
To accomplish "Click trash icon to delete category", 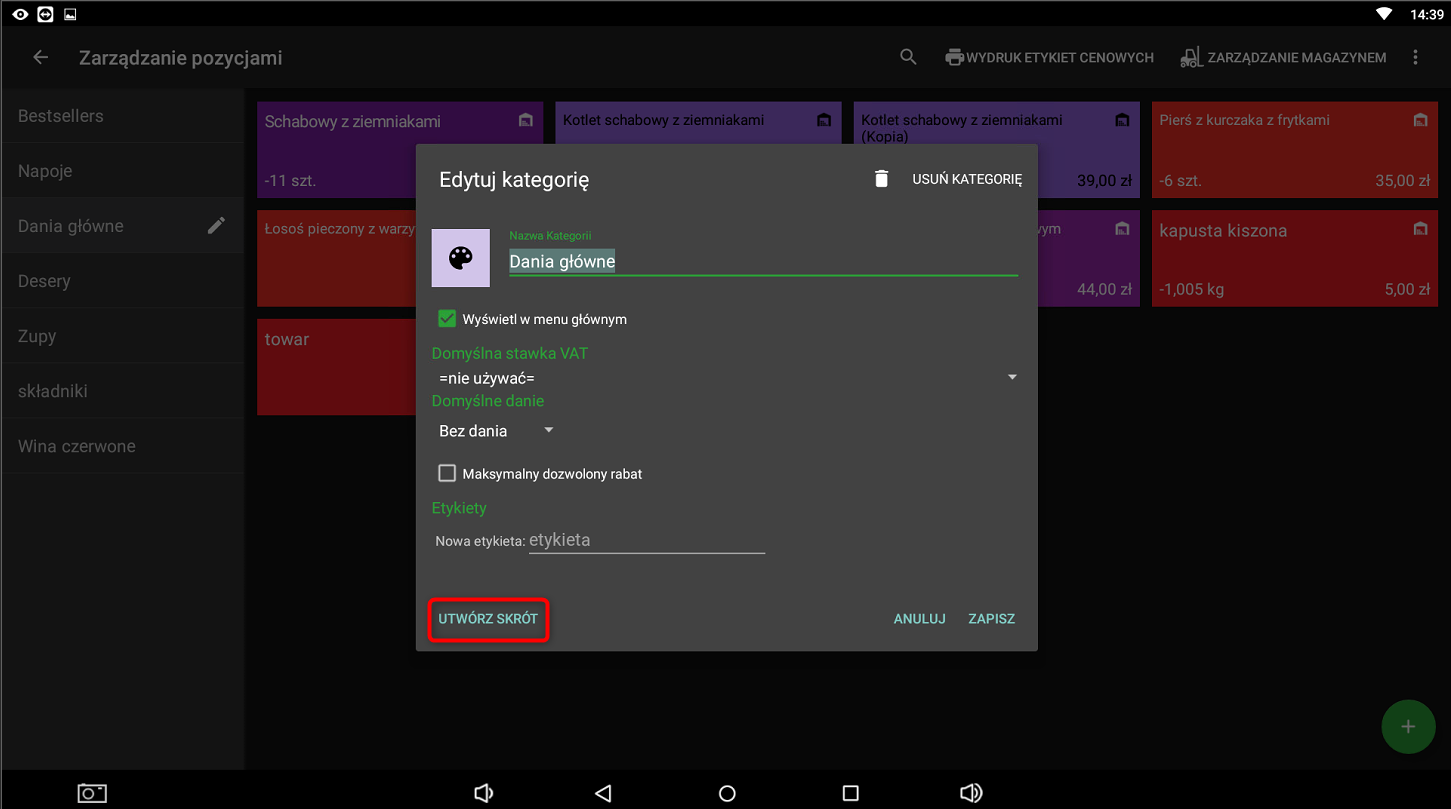I will coord(881,179).
